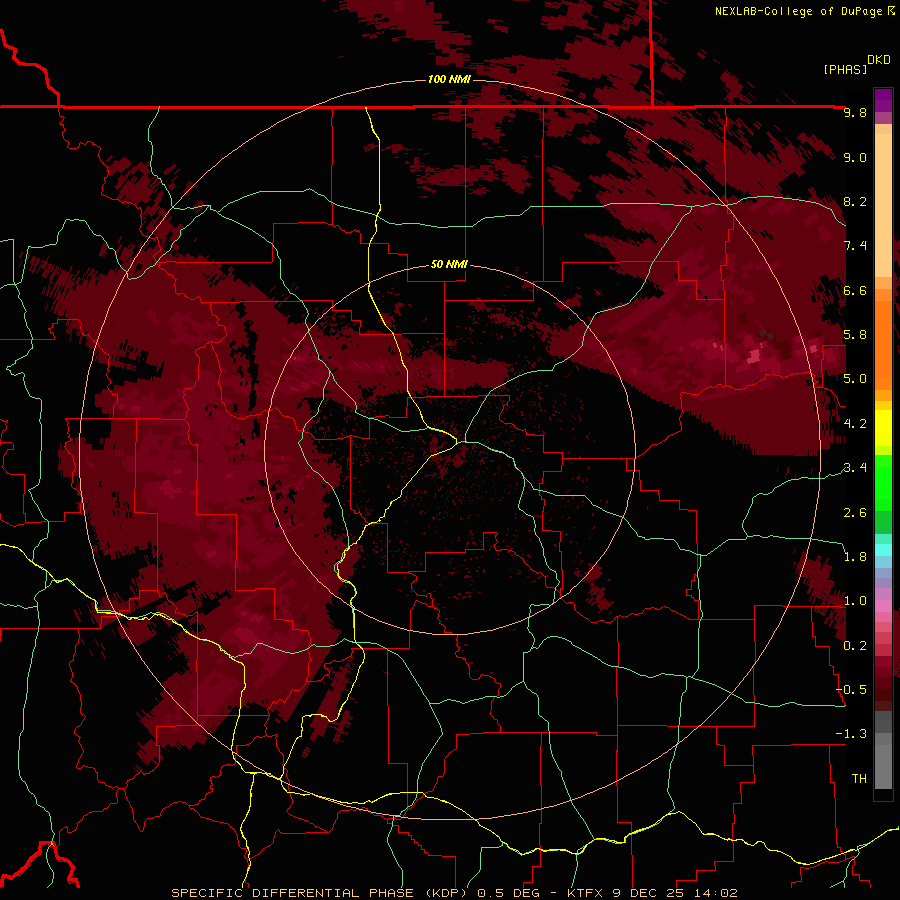Click the 9.8 scale value

tap(855, 112)
